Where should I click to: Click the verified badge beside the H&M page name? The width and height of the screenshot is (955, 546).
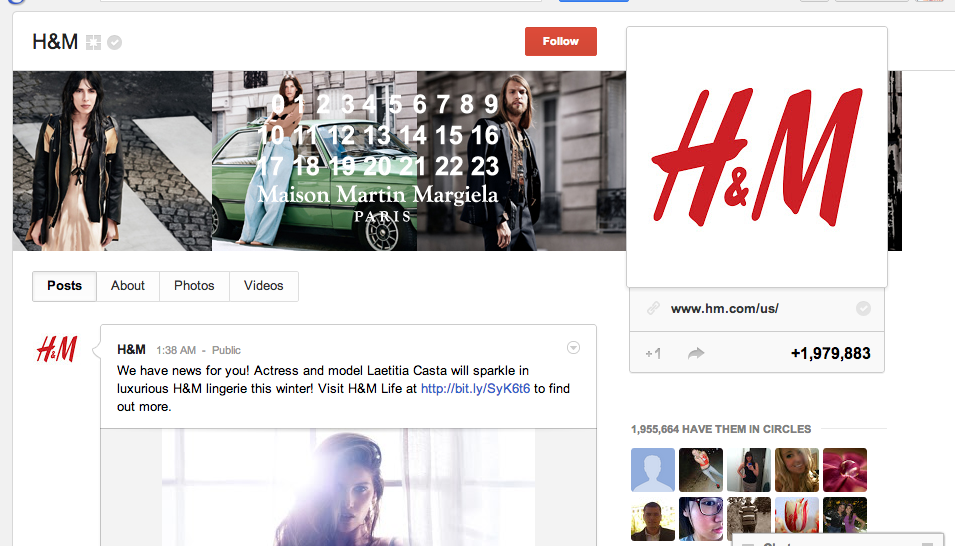[115, 42]
